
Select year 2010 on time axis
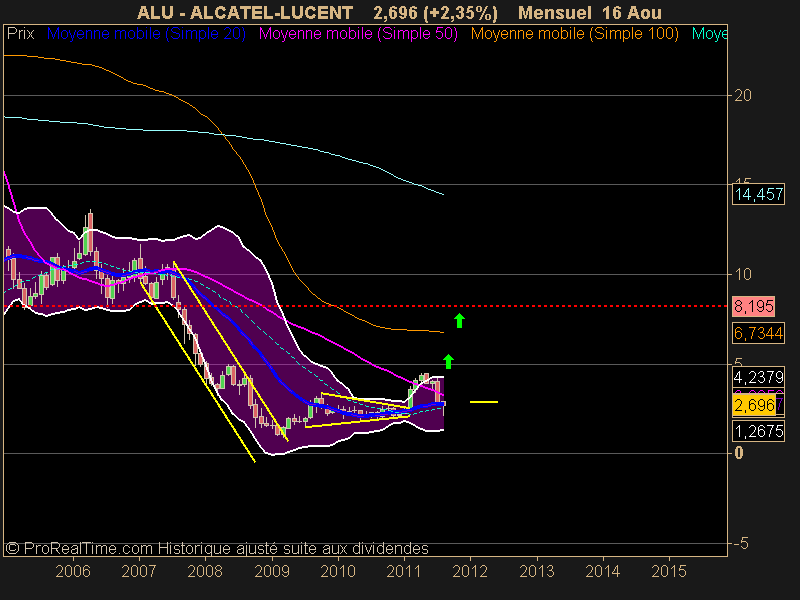[x=338, y=571]
